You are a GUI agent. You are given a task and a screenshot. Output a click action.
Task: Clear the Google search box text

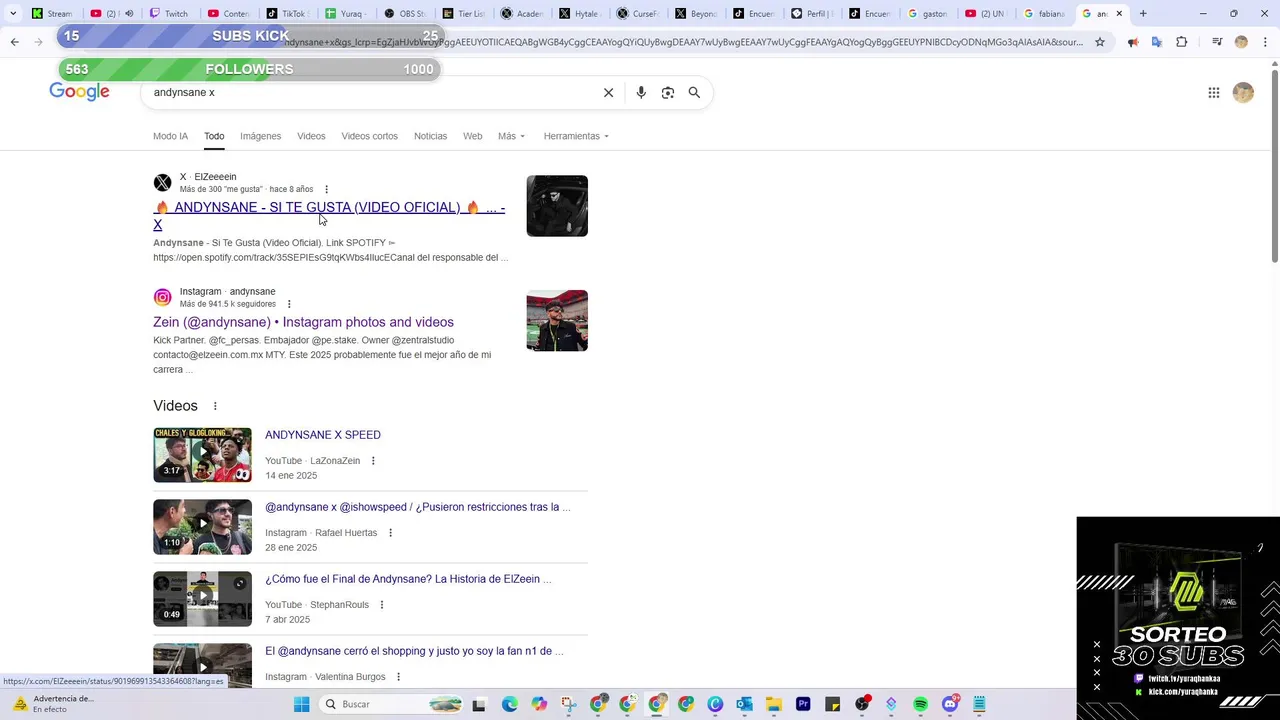[x=608, y=92]
